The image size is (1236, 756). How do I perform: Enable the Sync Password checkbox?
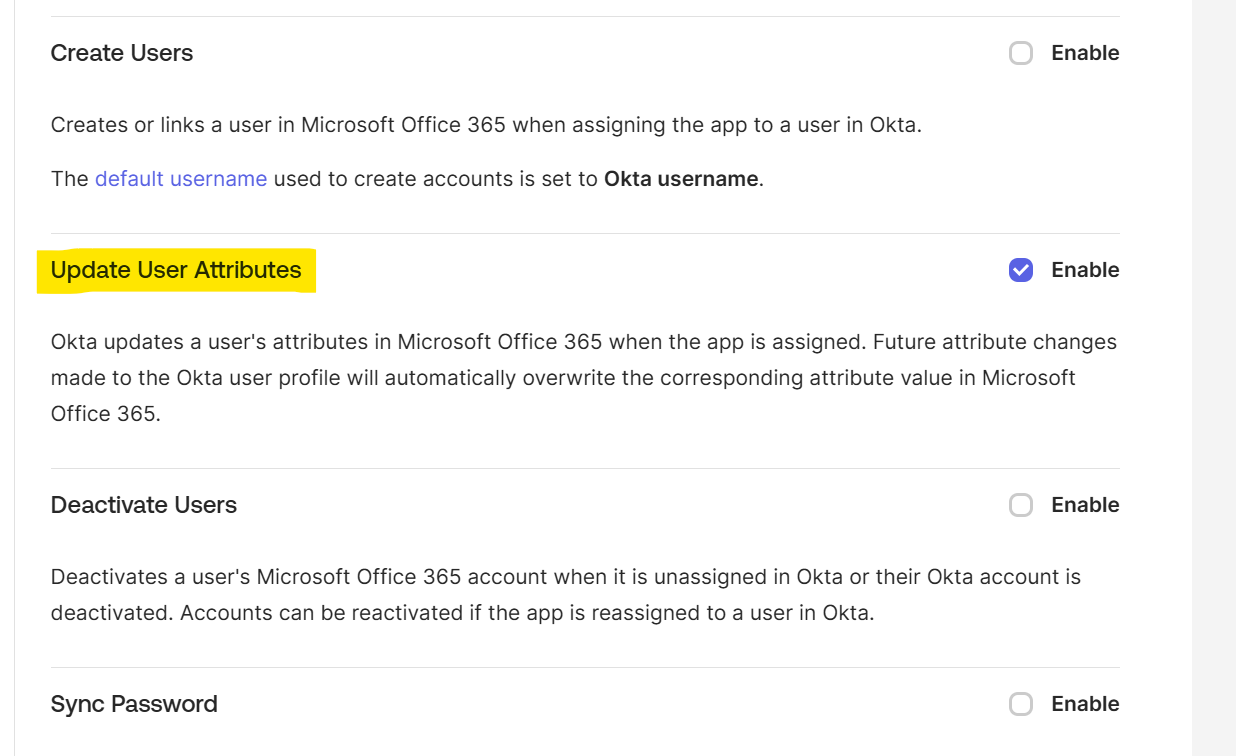point(1021,704)
